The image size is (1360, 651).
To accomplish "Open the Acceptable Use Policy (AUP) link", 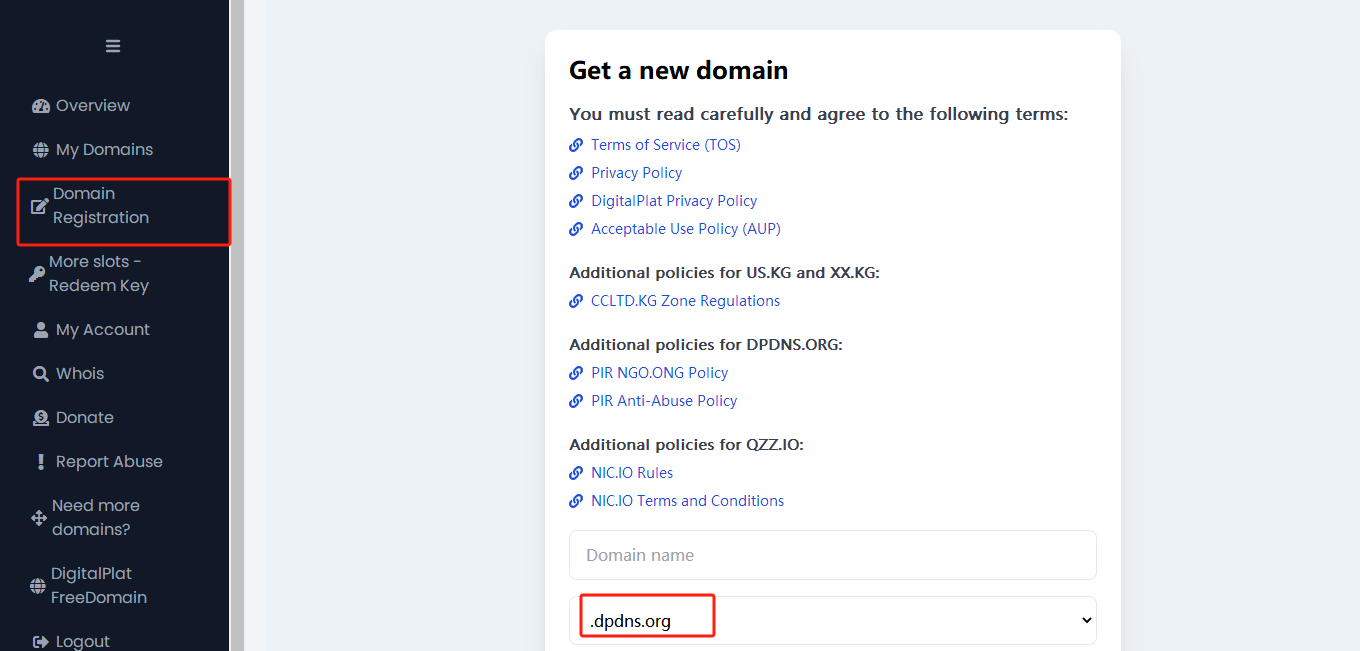I will click(685, 229).
